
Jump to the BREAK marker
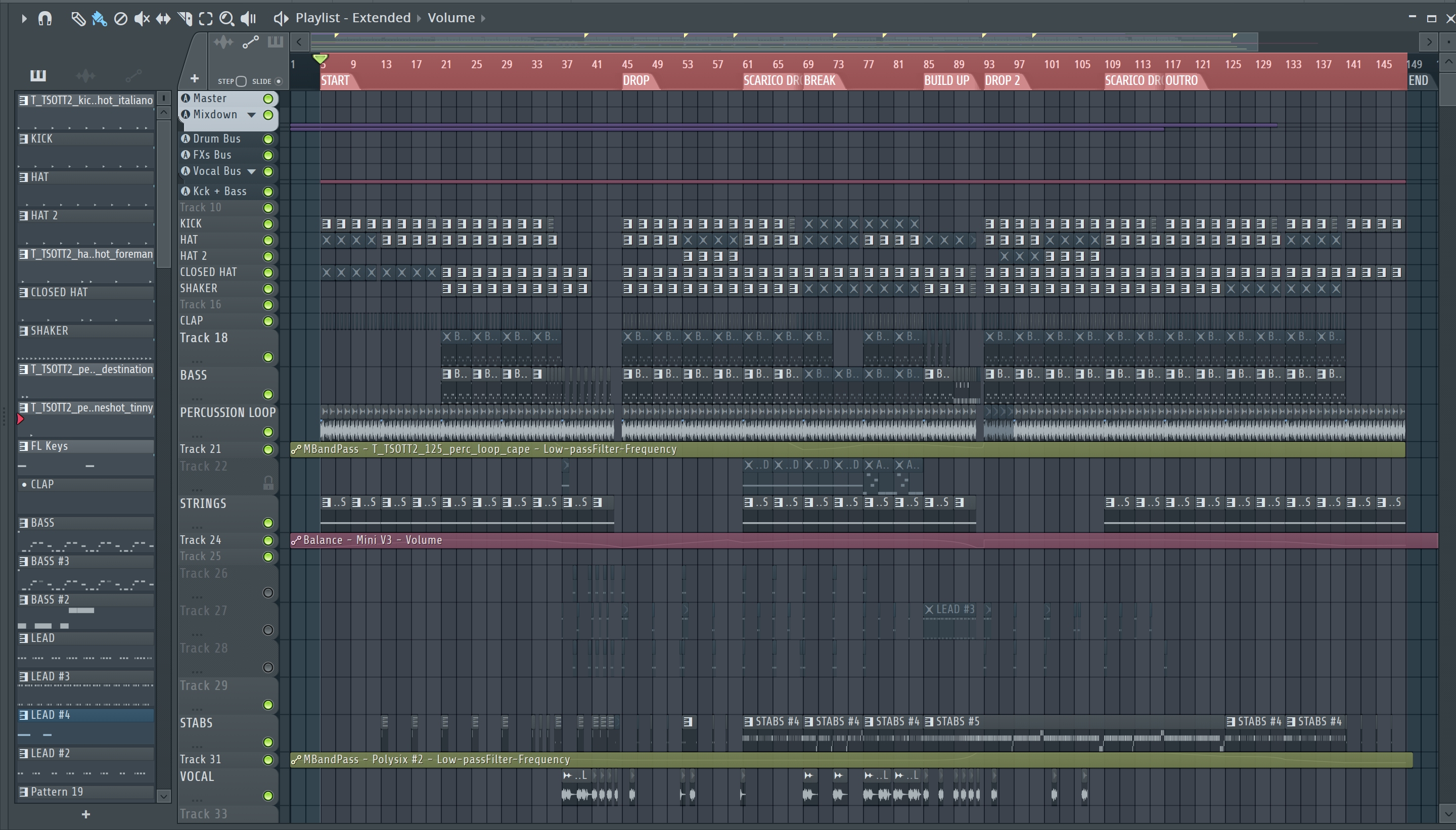pos(820,80)
